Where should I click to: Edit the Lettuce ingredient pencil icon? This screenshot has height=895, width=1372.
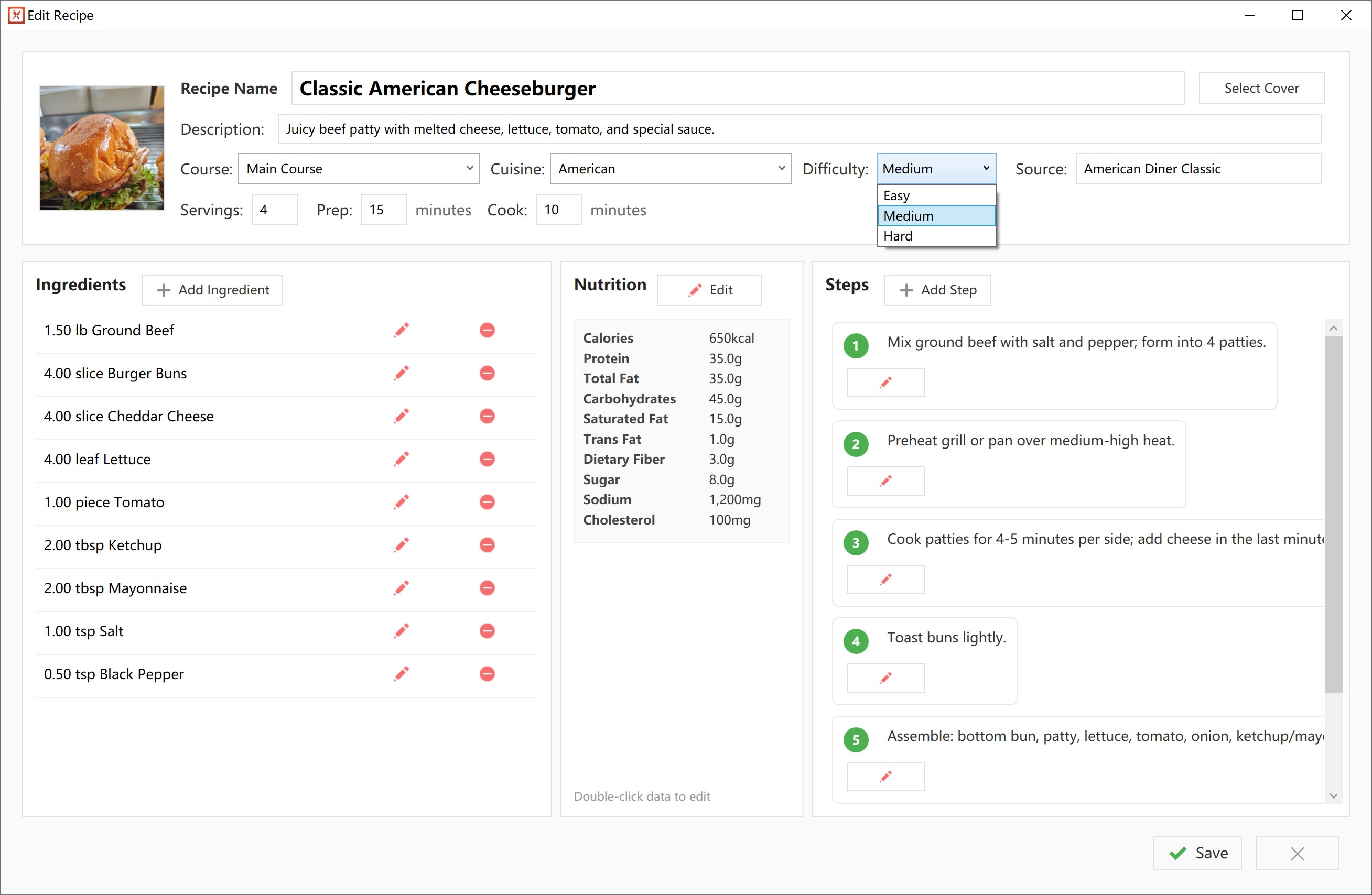point(401,460)
